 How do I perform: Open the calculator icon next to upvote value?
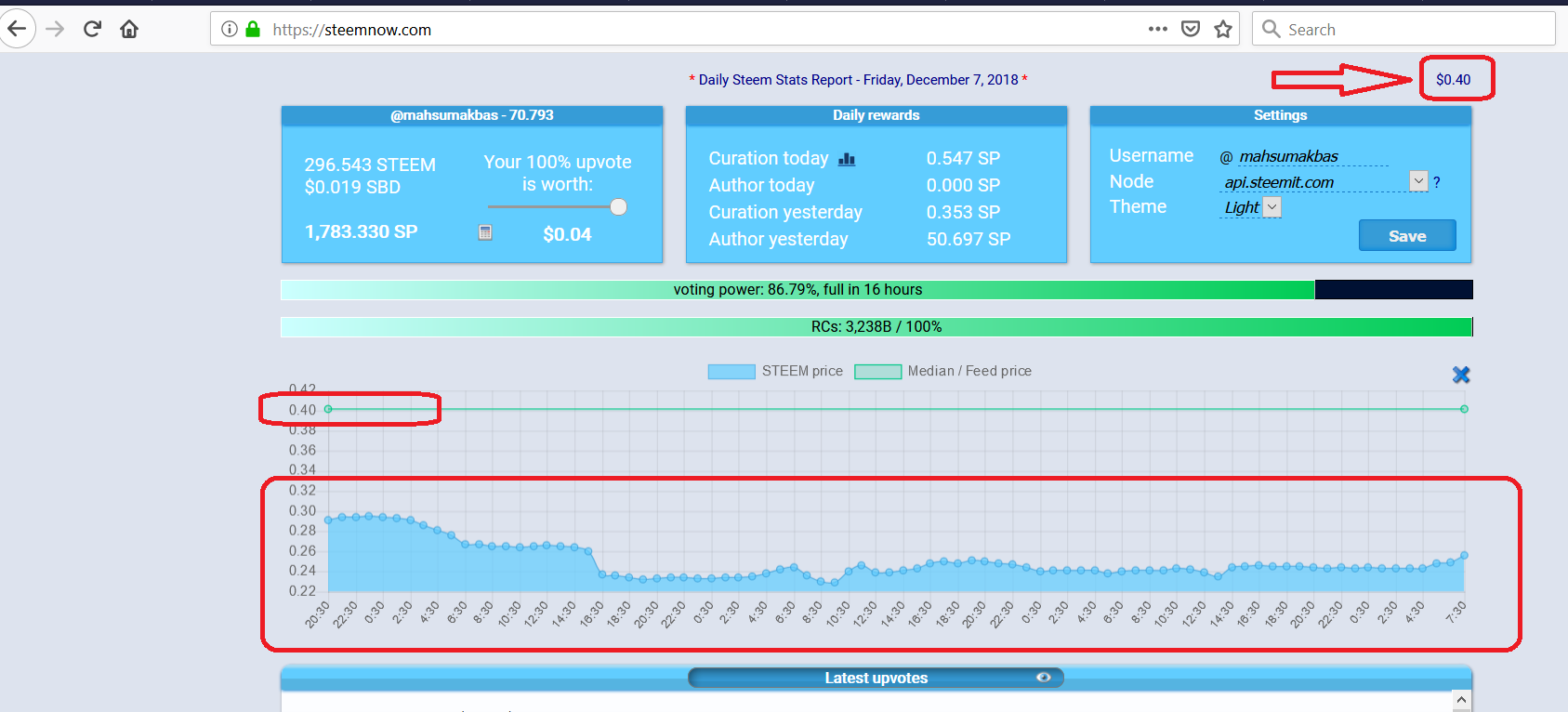(x=485, y=232)
